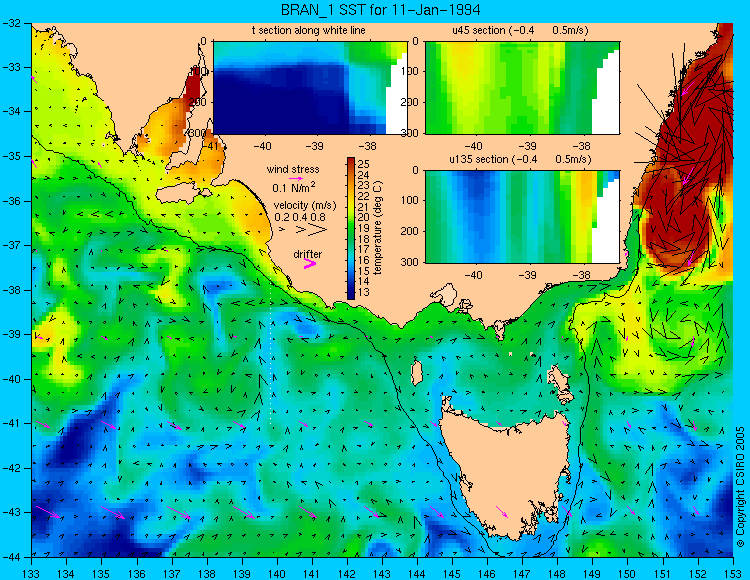The width and height of the screenshot is (750, 580).
Task: Click the "u45 section (-0.4 0.5m/s)" label
Action: [520, 31]
